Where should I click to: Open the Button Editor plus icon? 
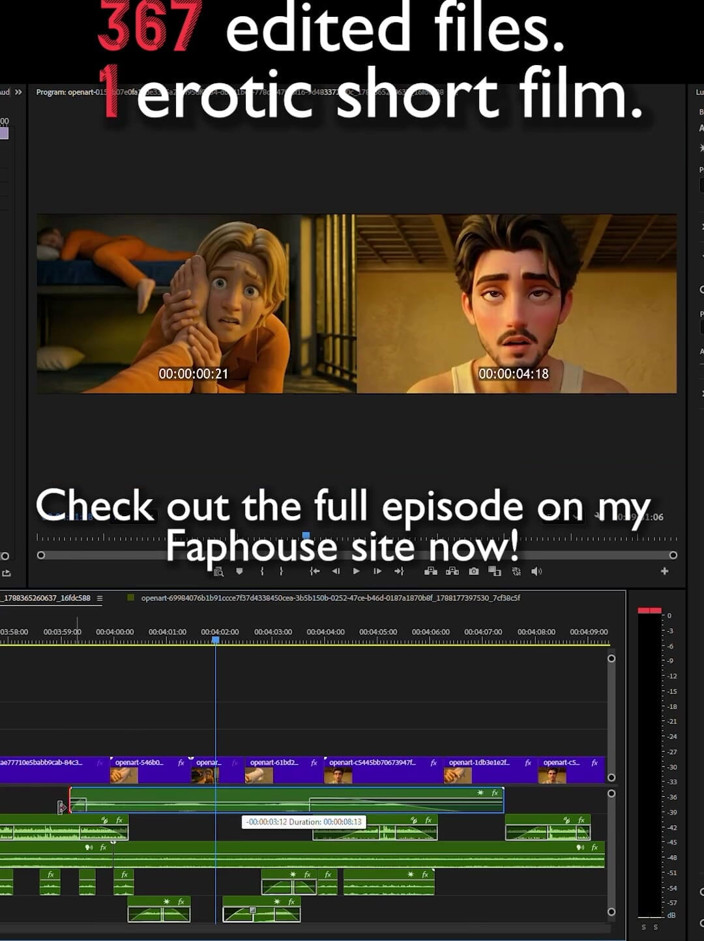664,571
